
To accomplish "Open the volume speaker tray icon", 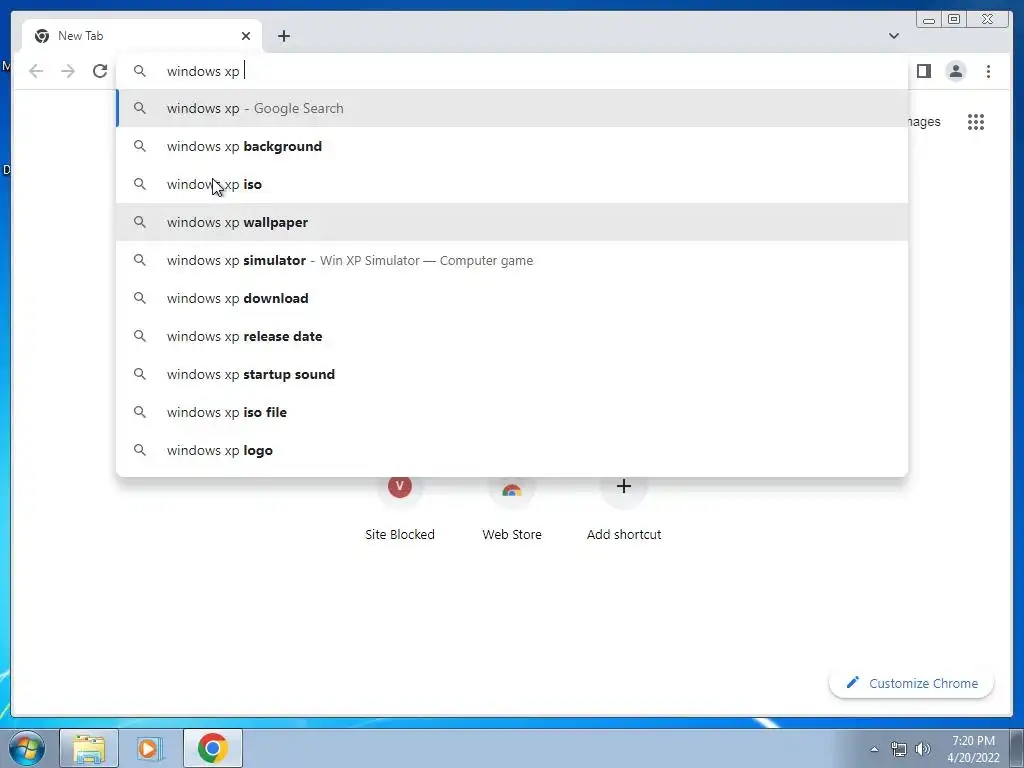I will click(x=923, y=749).
